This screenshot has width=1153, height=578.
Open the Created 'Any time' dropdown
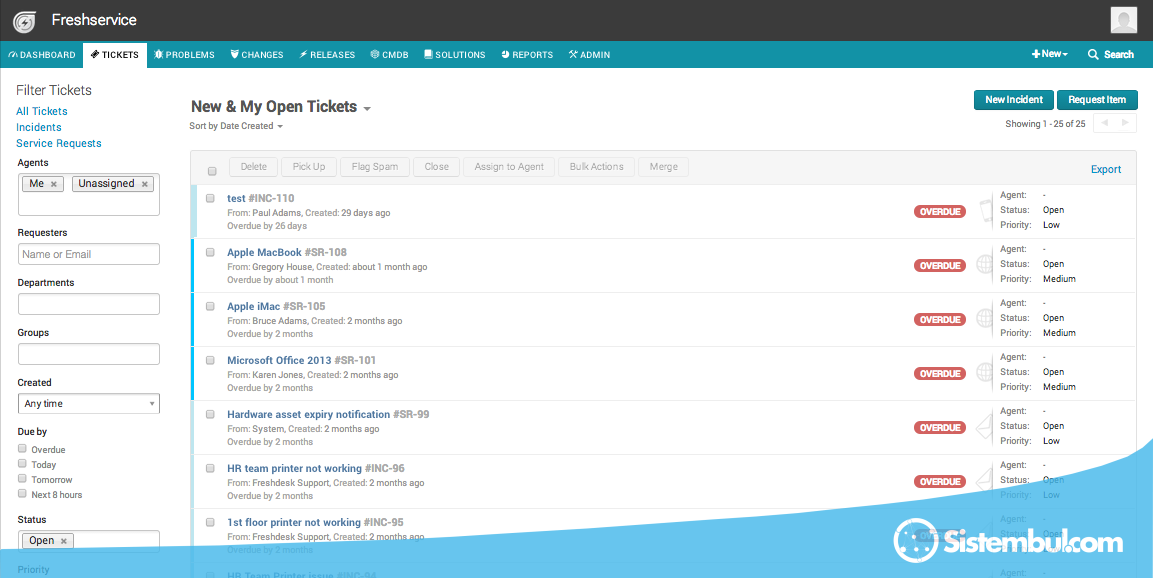pos(89,404)
